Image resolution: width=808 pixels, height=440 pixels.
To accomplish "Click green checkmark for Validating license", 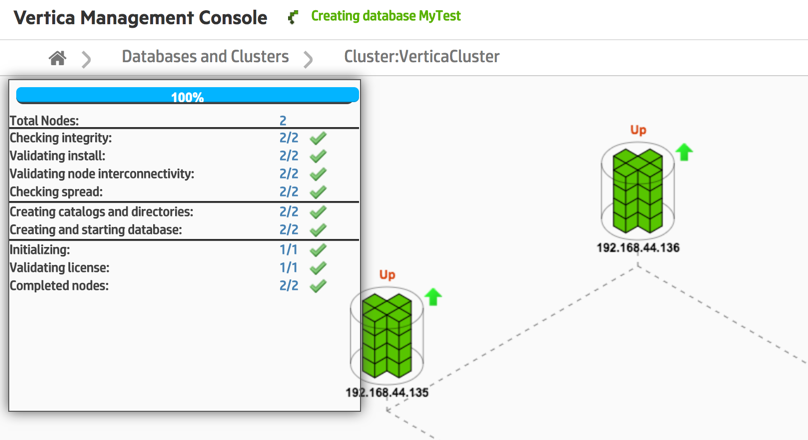I will 318,268.
